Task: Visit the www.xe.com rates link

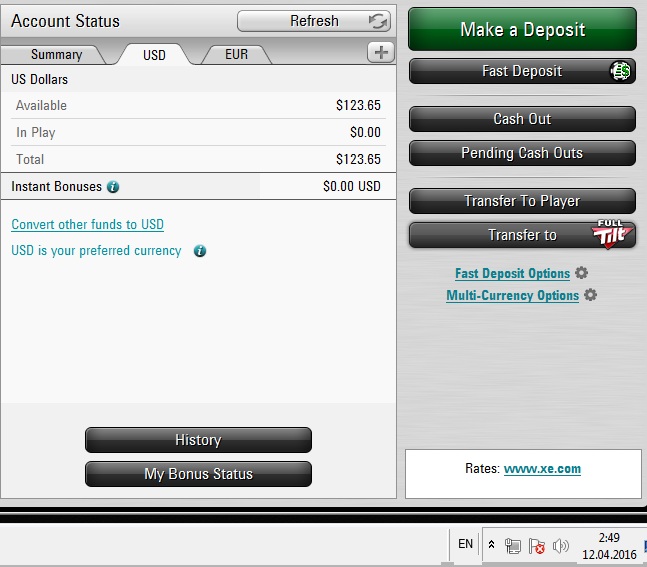Action: [542, 469]
